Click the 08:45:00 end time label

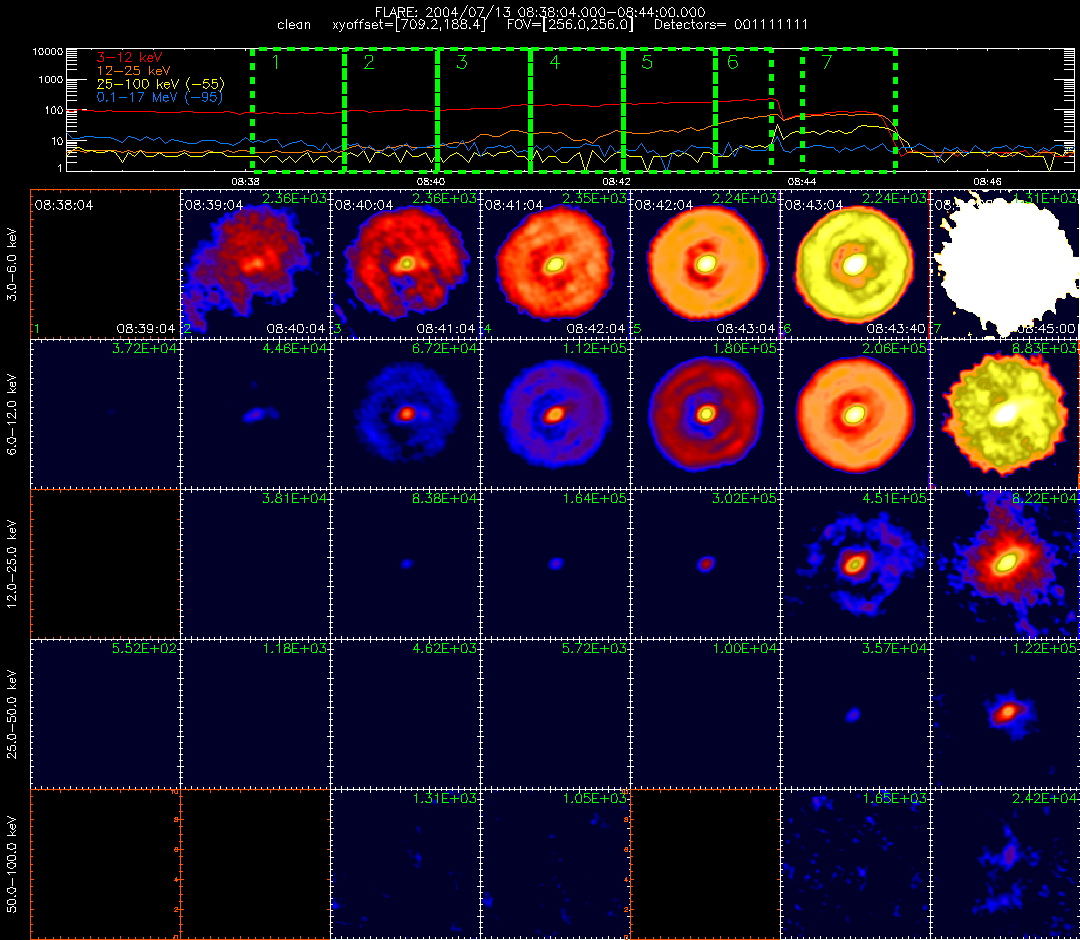click(1046, 328)
